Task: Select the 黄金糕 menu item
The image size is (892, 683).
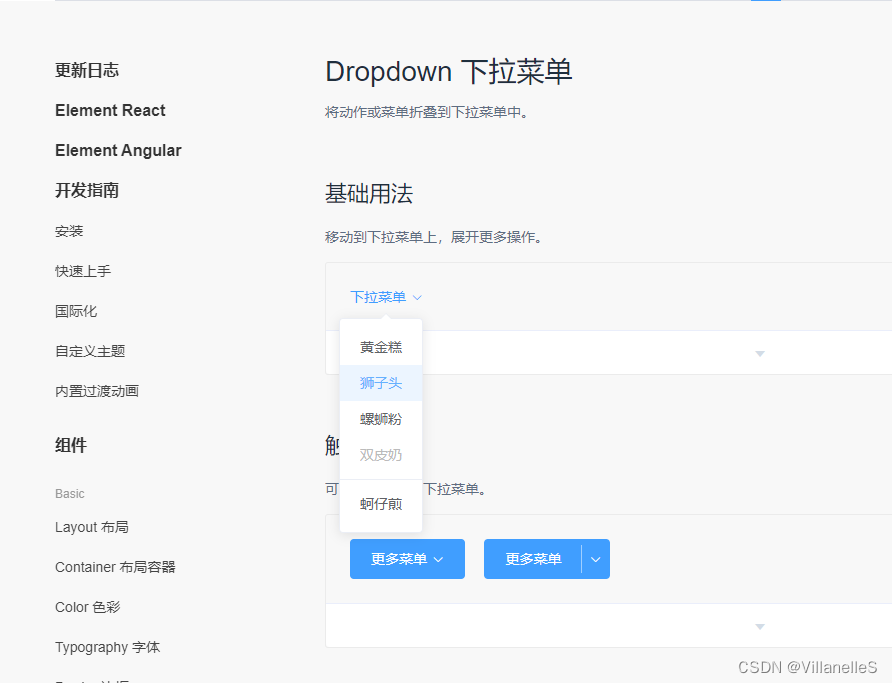Action: coord(380,346)
